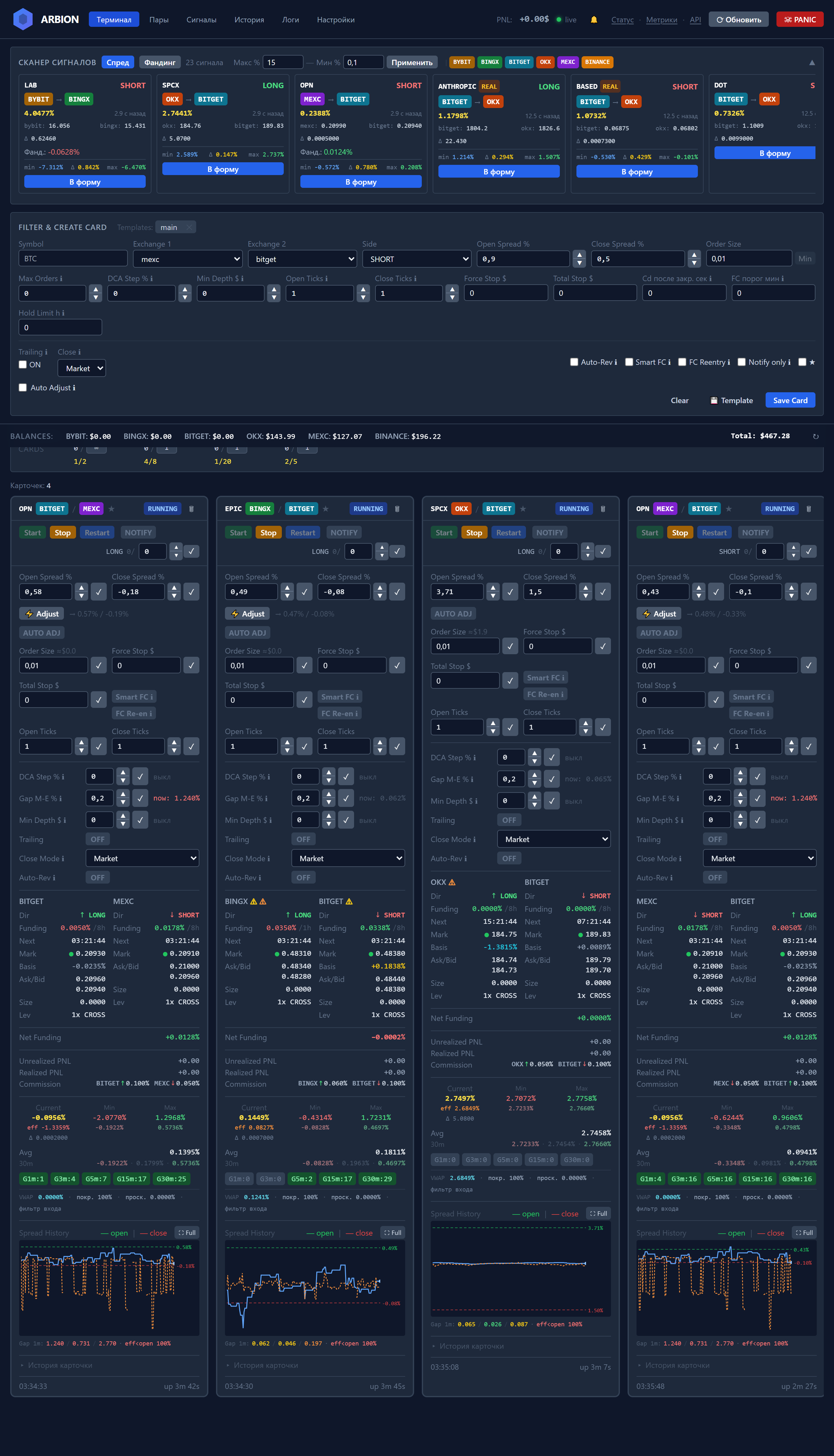Screen dimensions: 834x1456
Task: Confirm Open Spread 3,71 with checkmark
Action: (510, 592)
